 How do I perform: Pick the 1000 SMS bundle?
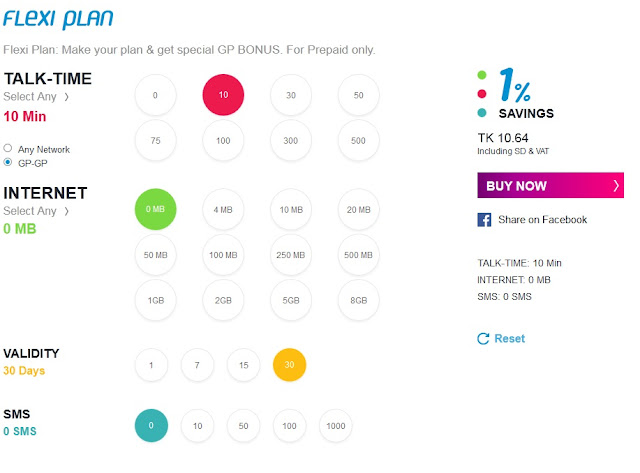point(336,426)
